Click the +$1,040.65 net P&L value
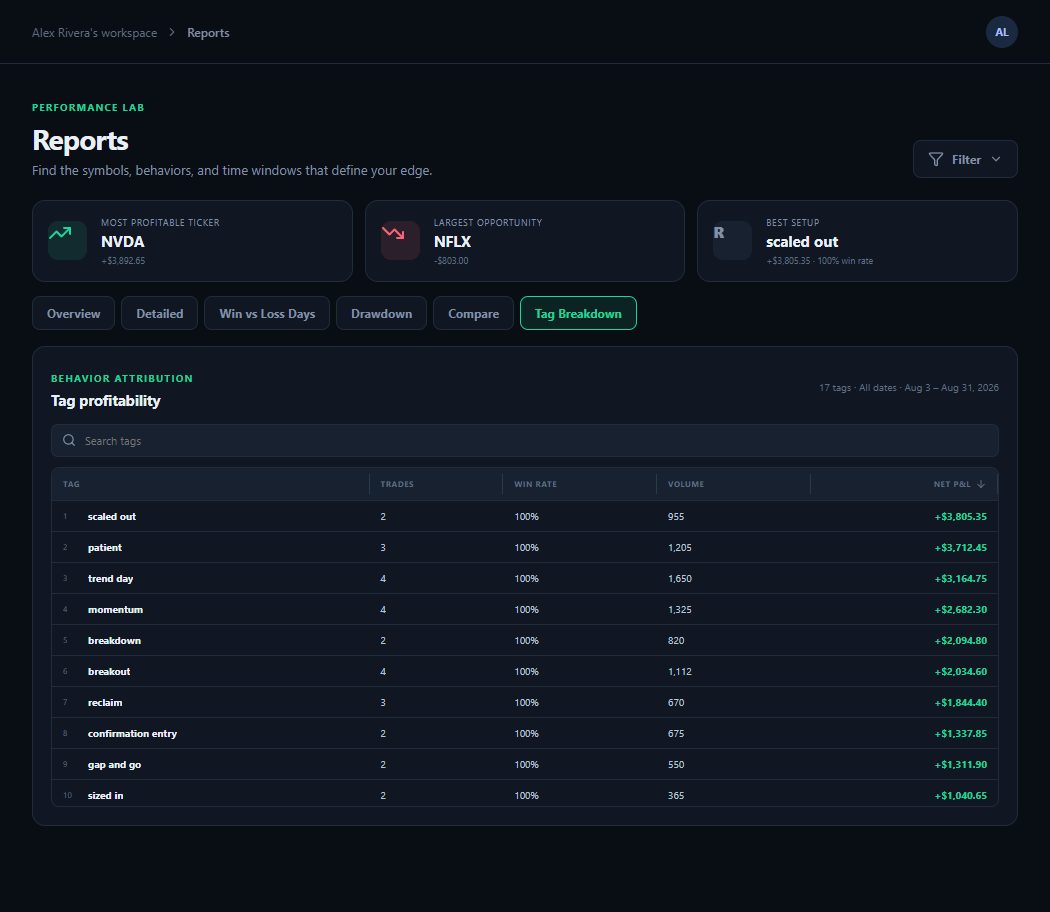The width and height of the screenshot is (1050, 912). (960, 795)
